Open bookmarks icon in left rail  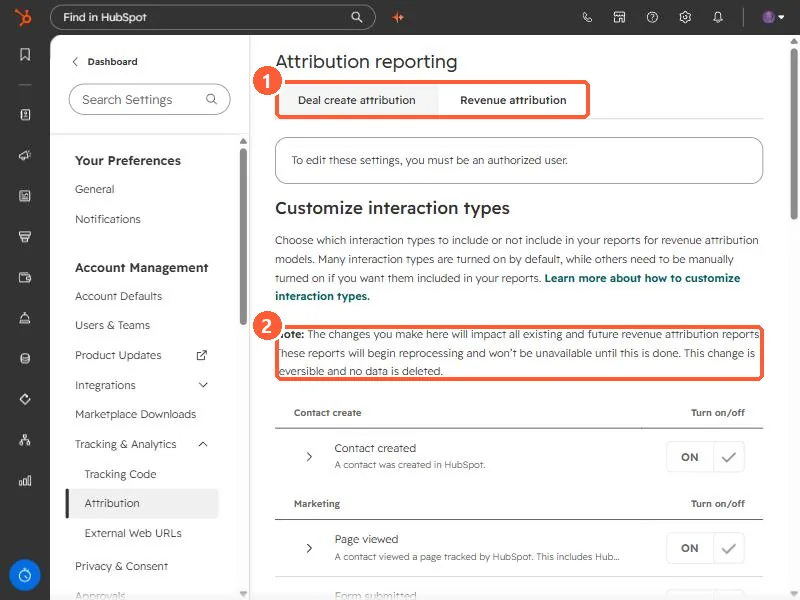[x=25, y=55]
